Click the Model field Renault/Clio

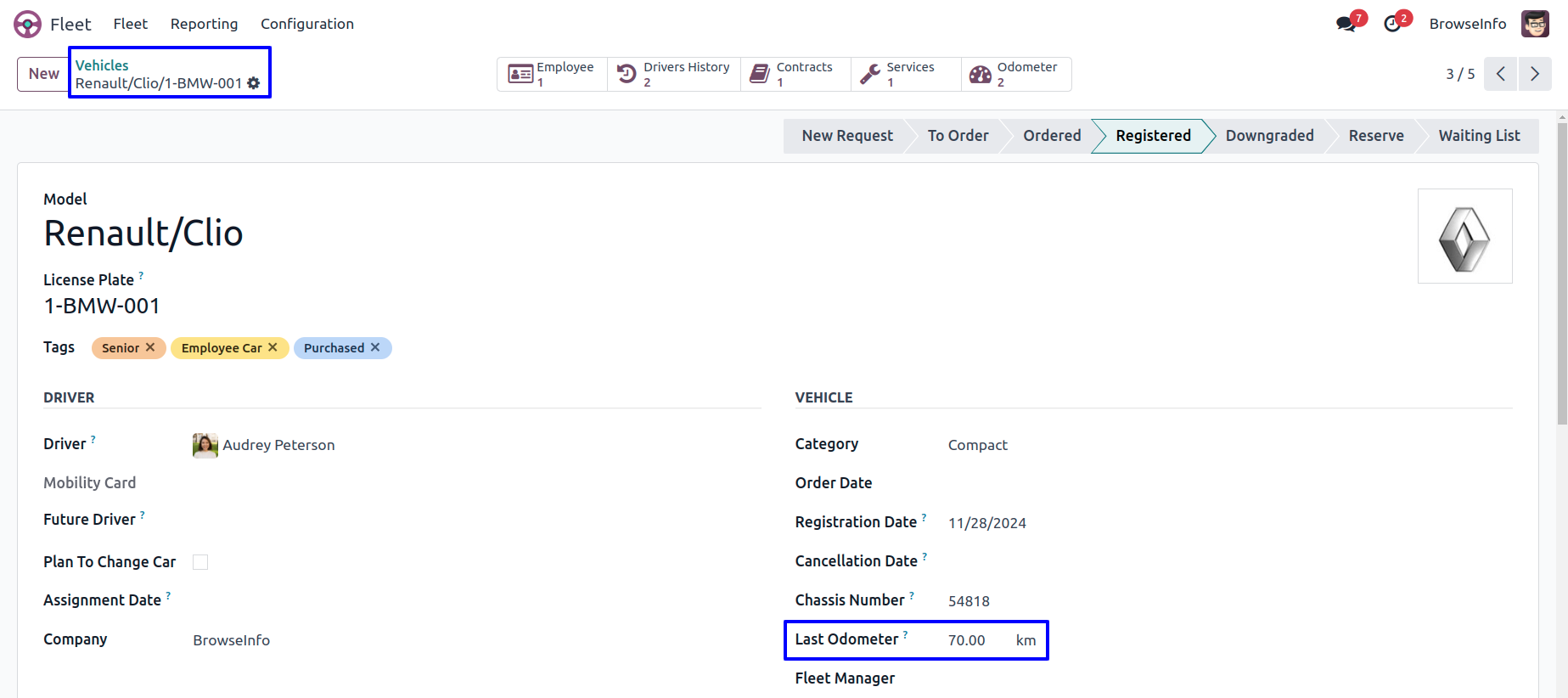click(143, 234)
